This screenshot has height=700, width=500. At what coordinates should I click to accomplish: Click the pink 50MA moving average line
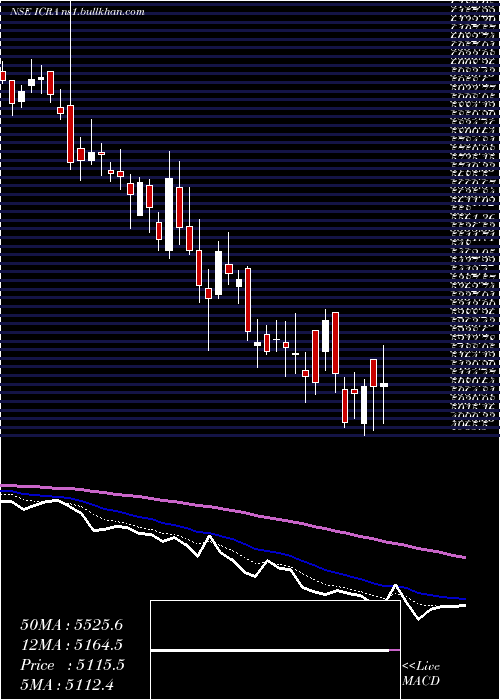click(x=232, y=510)
